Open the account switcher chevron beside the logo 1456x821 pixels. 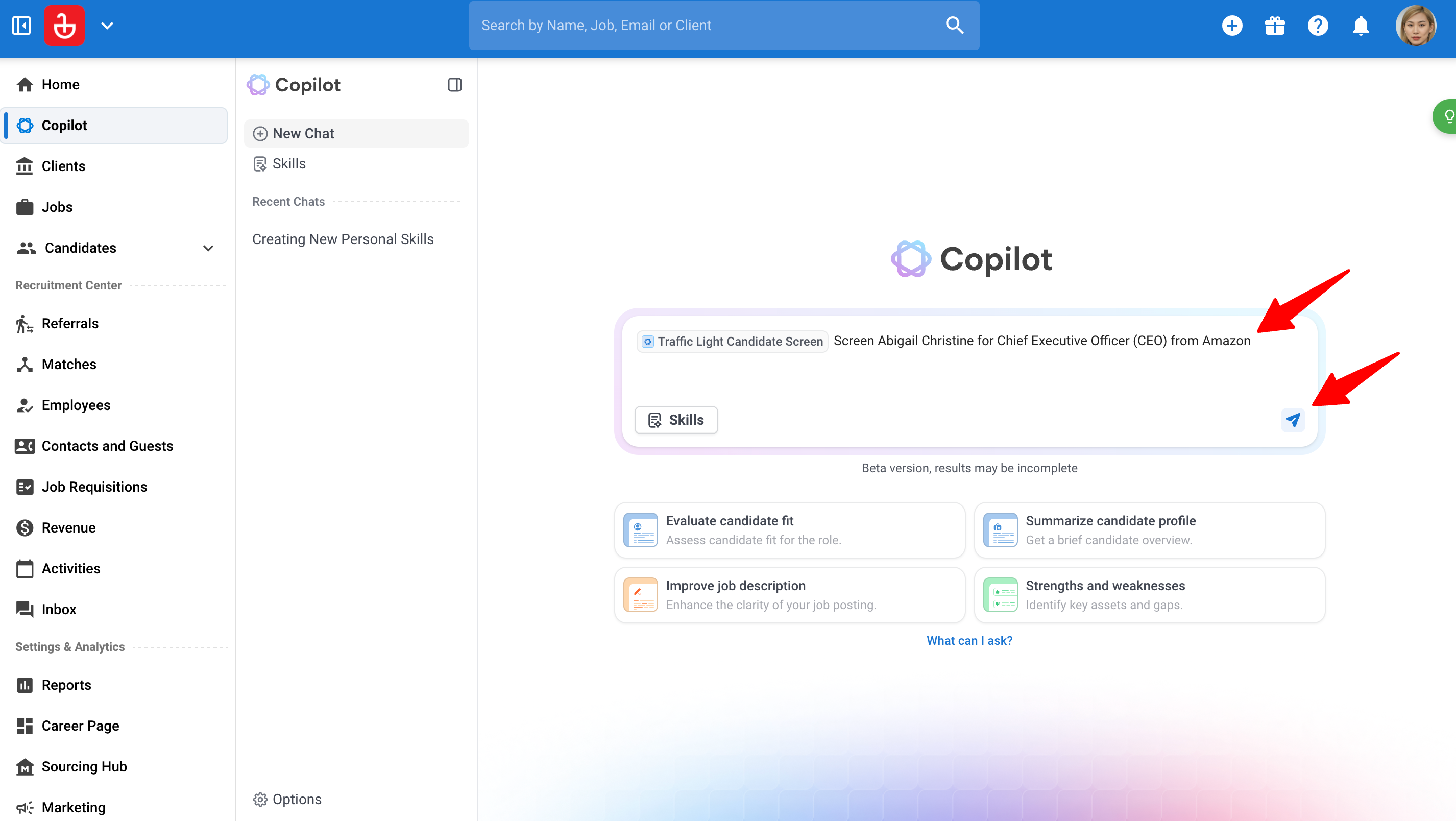click(x=107, y=26)
